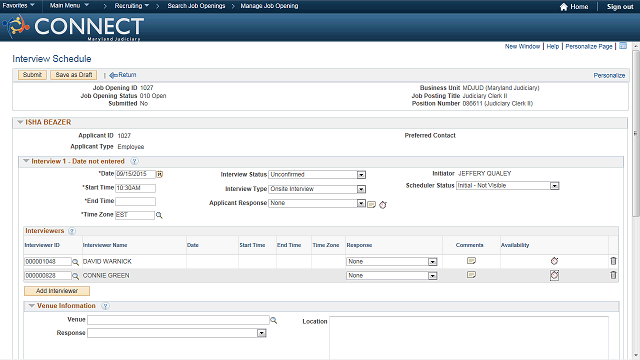Open the Recruiting breadcrumb menu
The height and width of the screenshot is (360, 640).
[x=131, y=6]
